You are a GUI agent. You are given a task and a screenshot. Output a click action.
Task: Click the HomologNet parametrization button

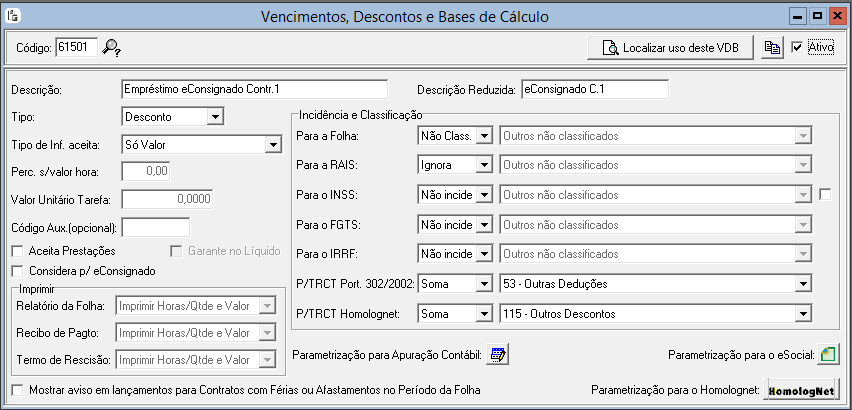pyautogui.click(x=801, y=390)
